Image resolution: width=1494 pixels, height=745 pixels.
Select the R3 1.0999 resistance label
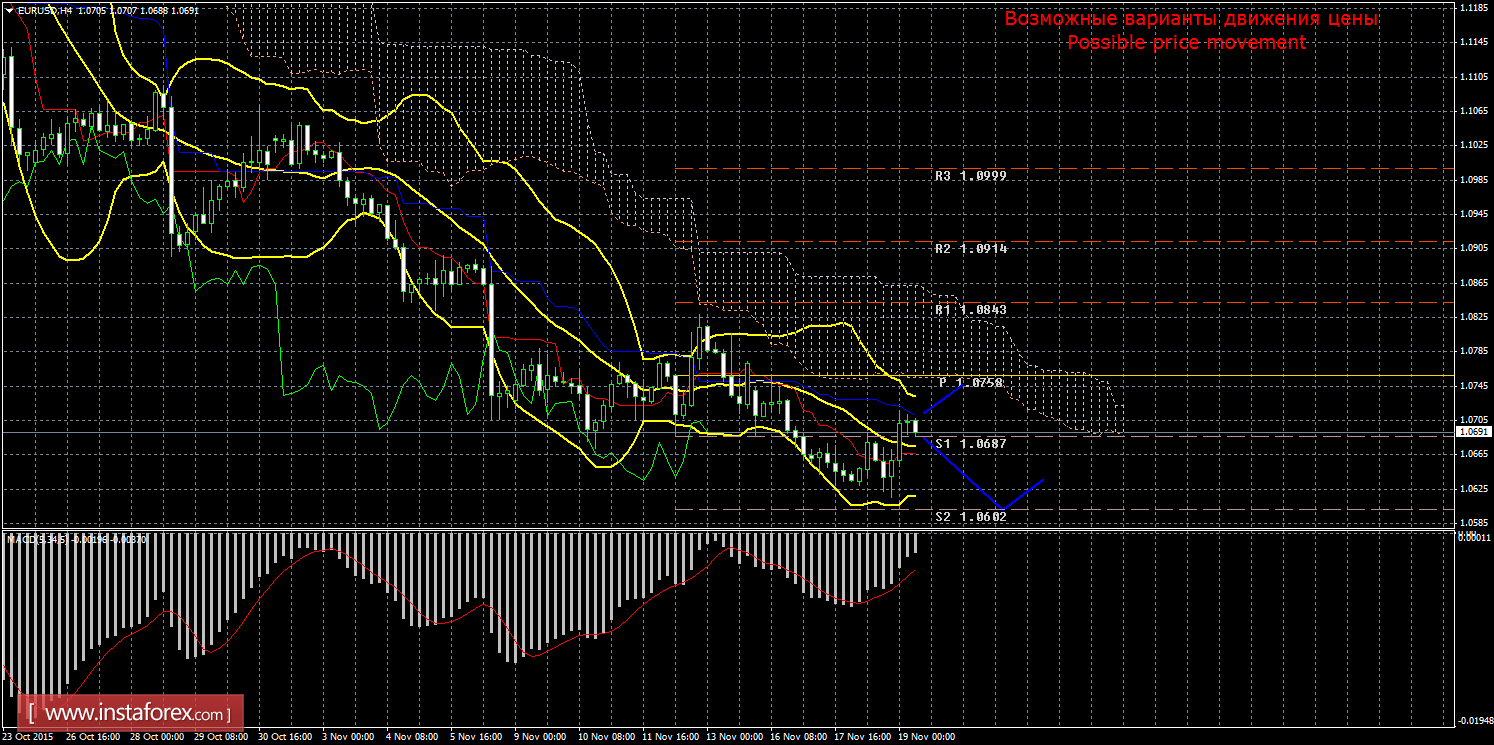[x=971, y=176]
